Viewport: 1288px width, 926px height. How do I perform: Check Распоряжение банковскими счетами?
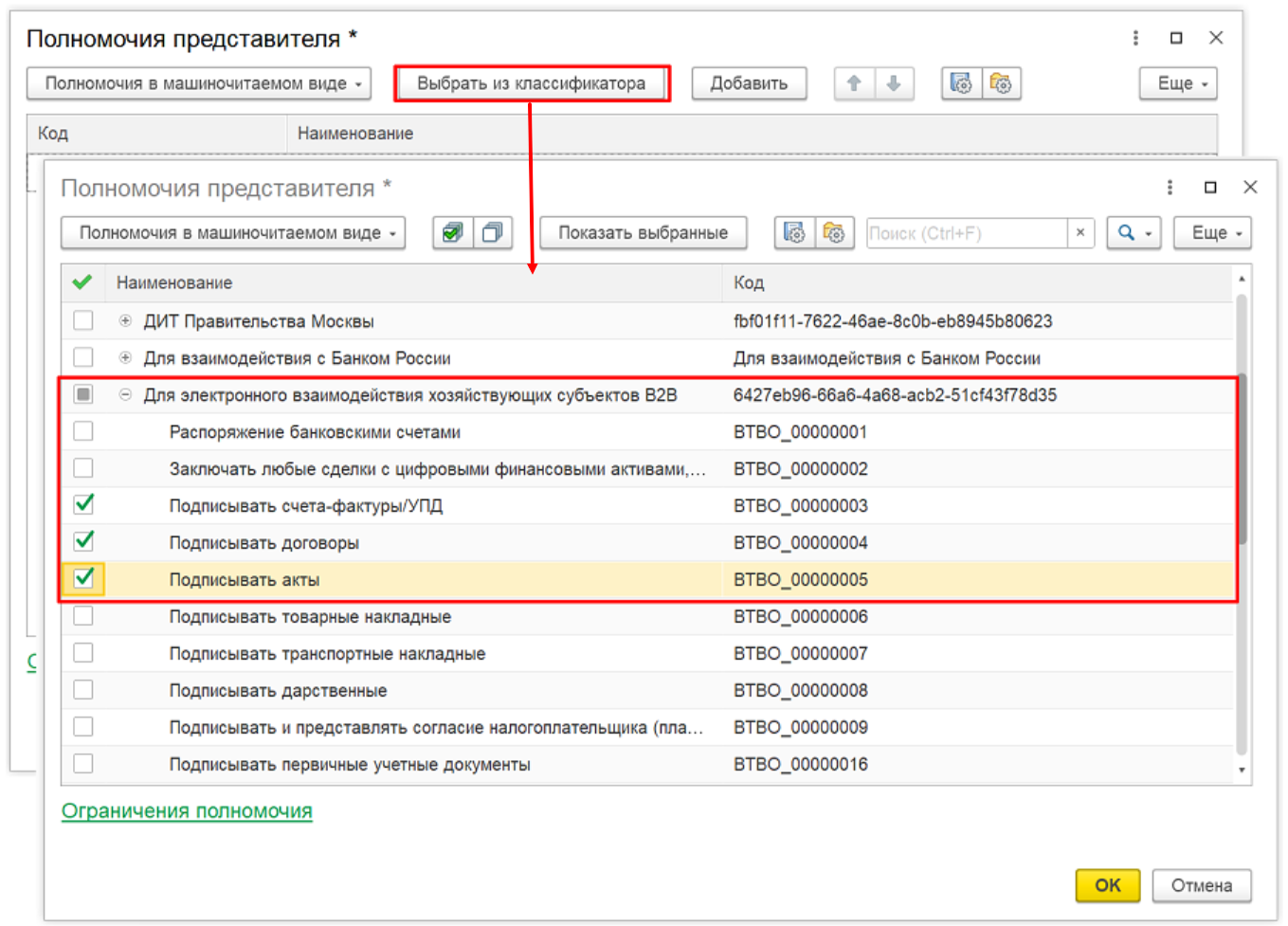click(83, 431)
